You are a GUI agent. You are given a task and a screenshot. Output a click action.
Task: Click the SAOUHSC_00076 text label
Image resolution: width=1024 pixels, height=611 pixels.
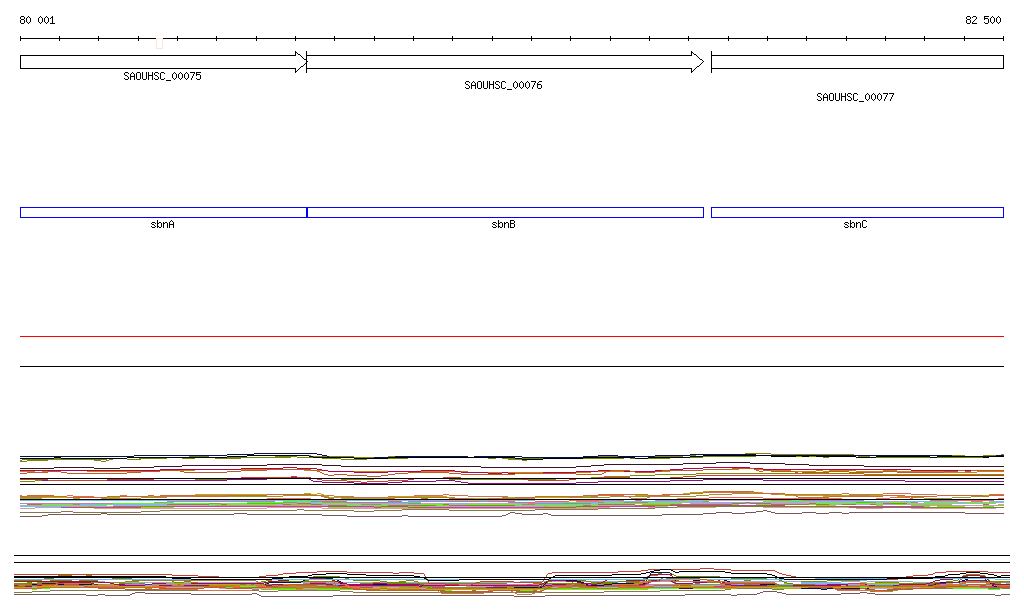point(503,85)
